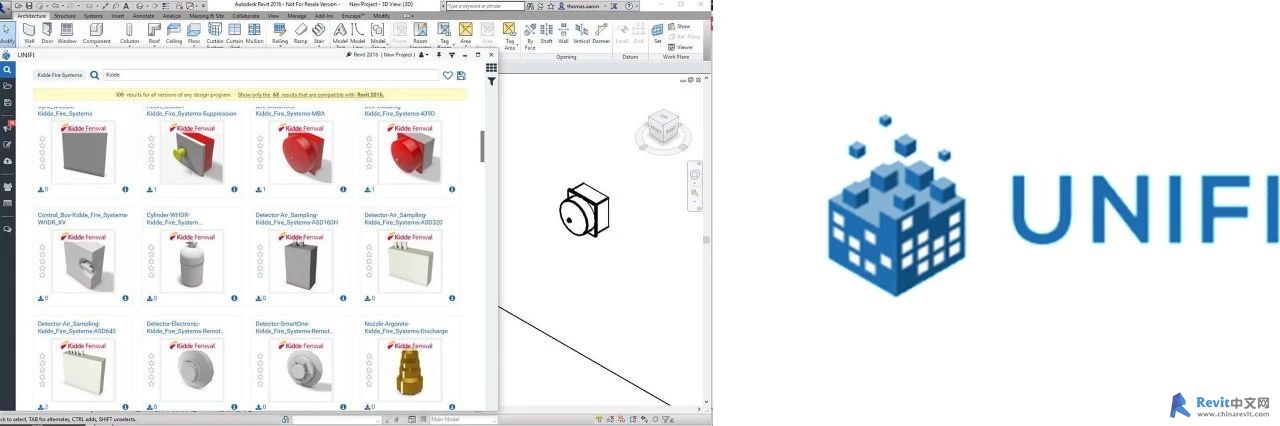Pick the Roof tool
This screenshot has width=1280, height=426.
[154, 34]
